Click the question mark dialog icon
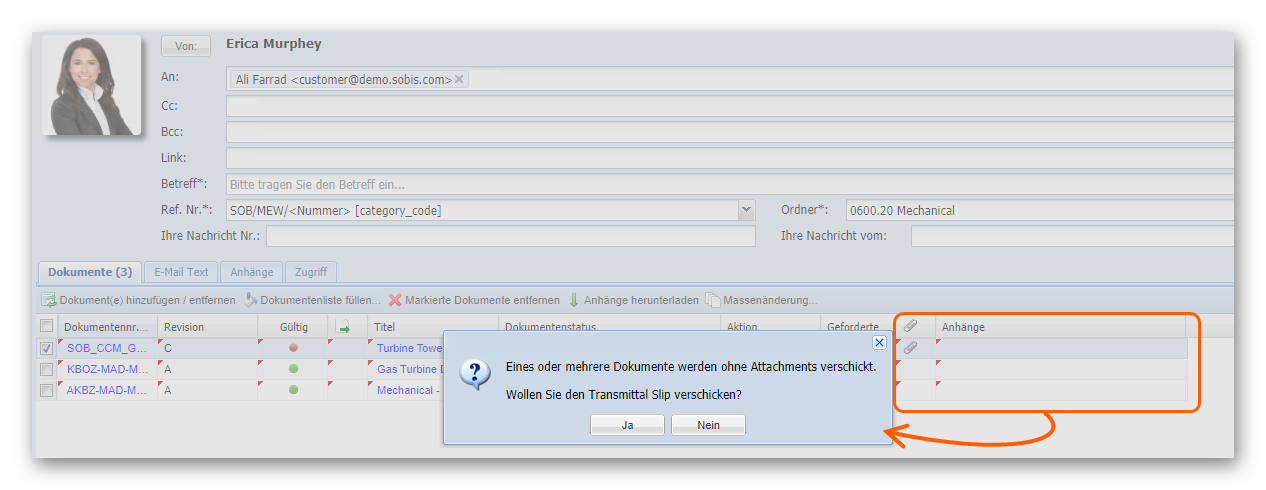 pyautogui.click(x=475, y=373)
